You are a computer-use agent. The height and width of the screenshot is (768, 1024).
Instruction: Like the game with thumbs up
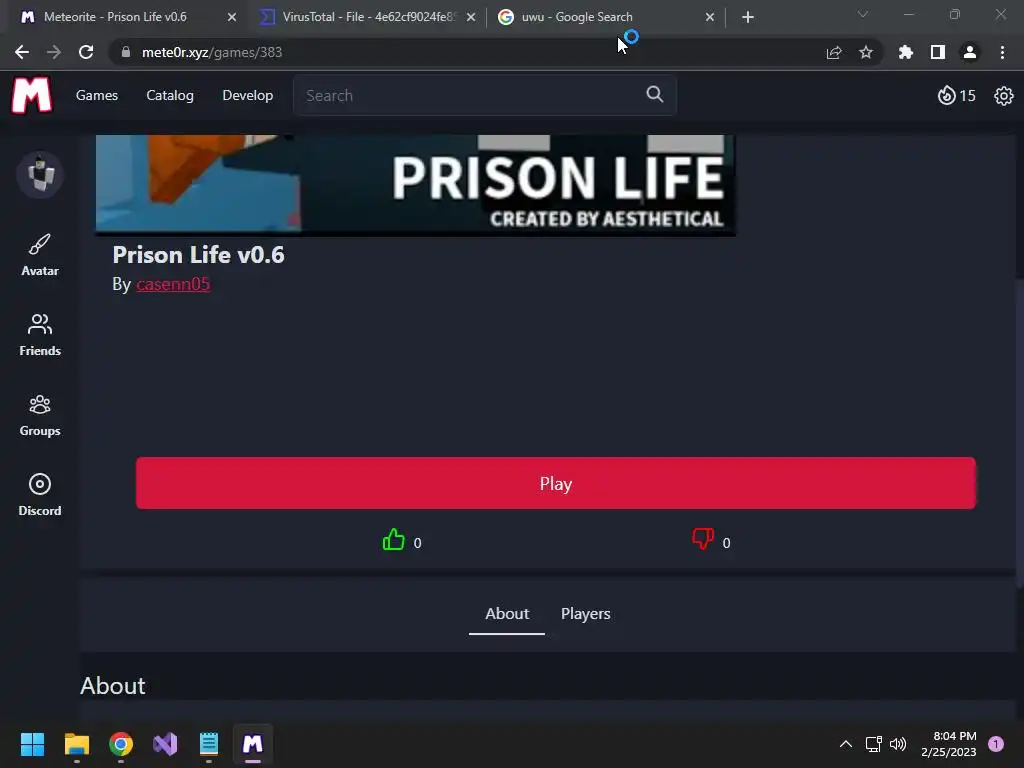point(393,540)
